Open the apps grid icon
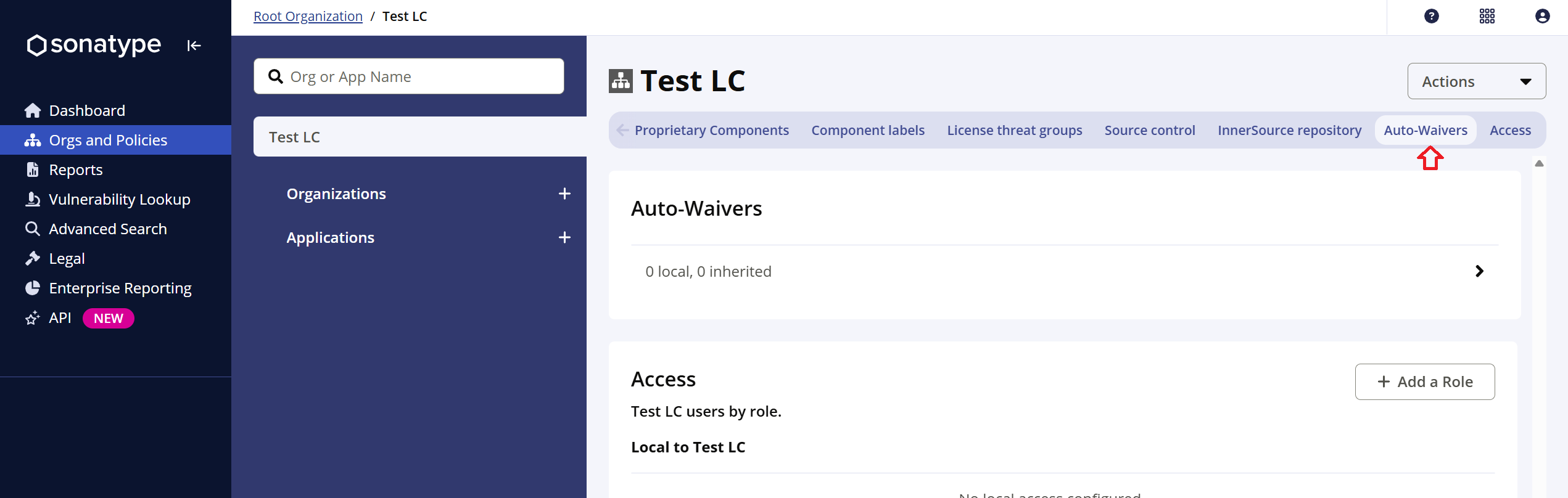 (x=1487, y=16)
